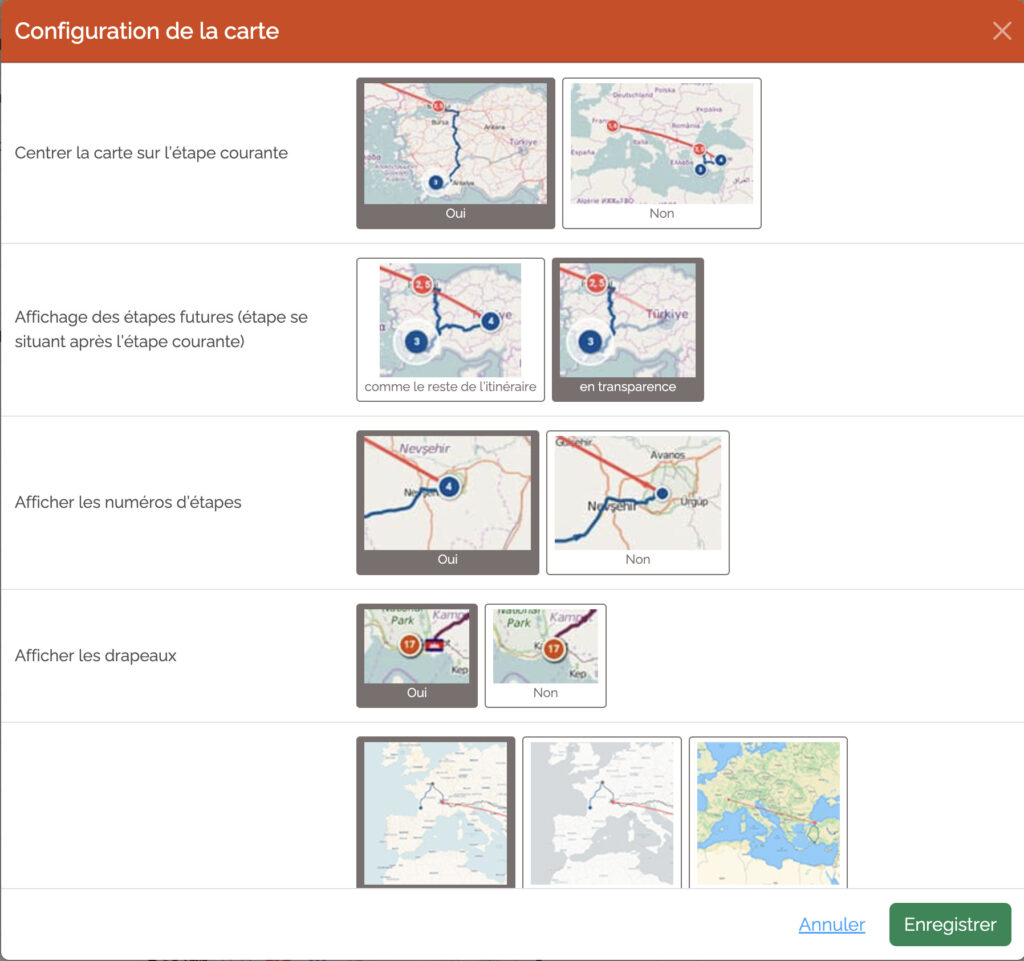Select the light blue map style
This screenshot has width=1024, height=961.
[x=435, y=812]
